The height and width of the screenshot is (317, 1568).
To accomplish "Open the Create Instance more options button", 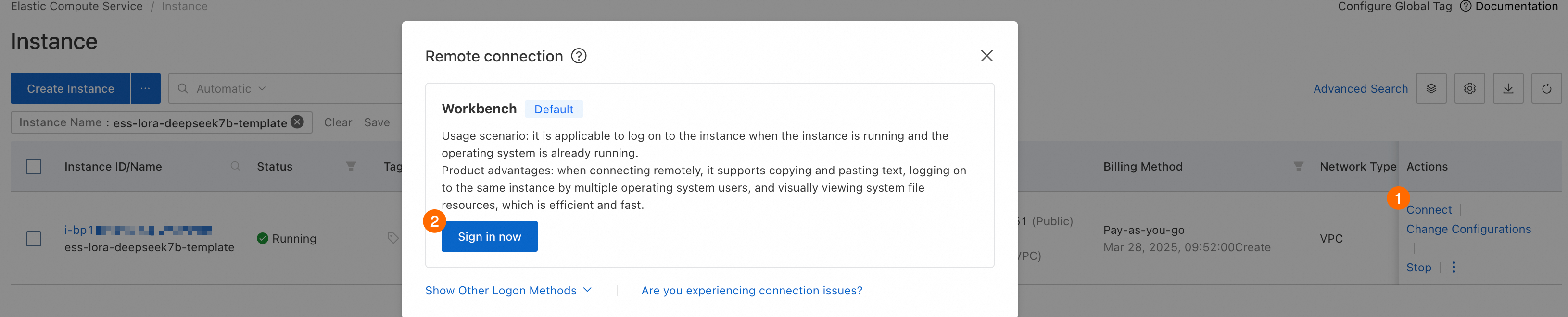I will pos(145,89).
